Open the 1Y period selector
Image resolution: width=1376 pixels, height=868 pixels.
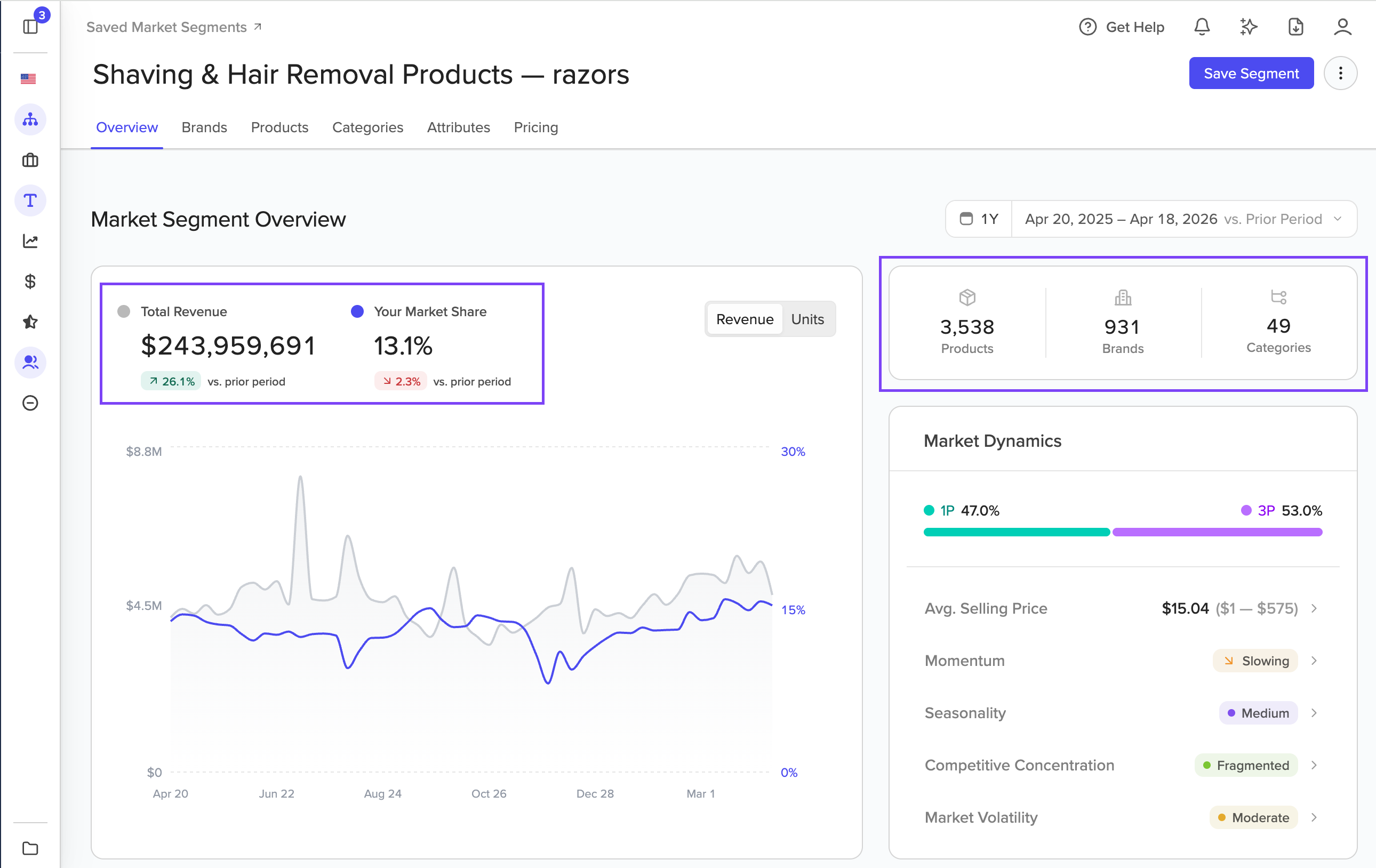pos(979,219)
